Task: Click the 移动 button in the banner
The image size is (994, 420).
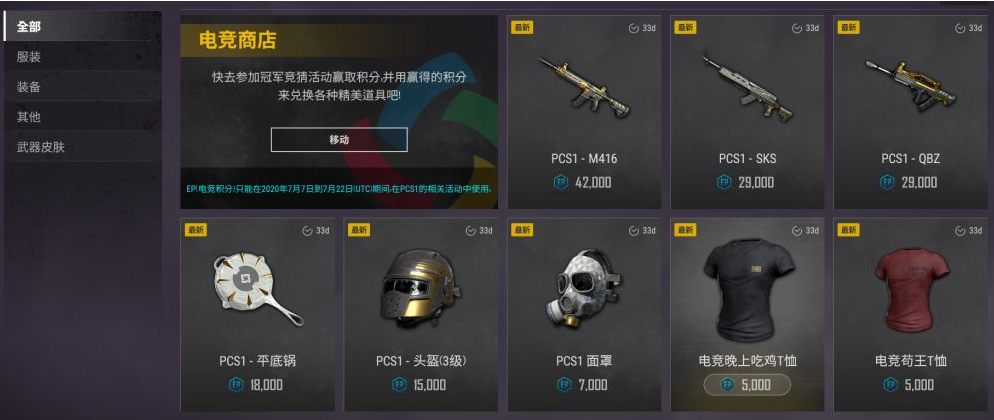Action: pyautogui.click(x=339, y=140)
